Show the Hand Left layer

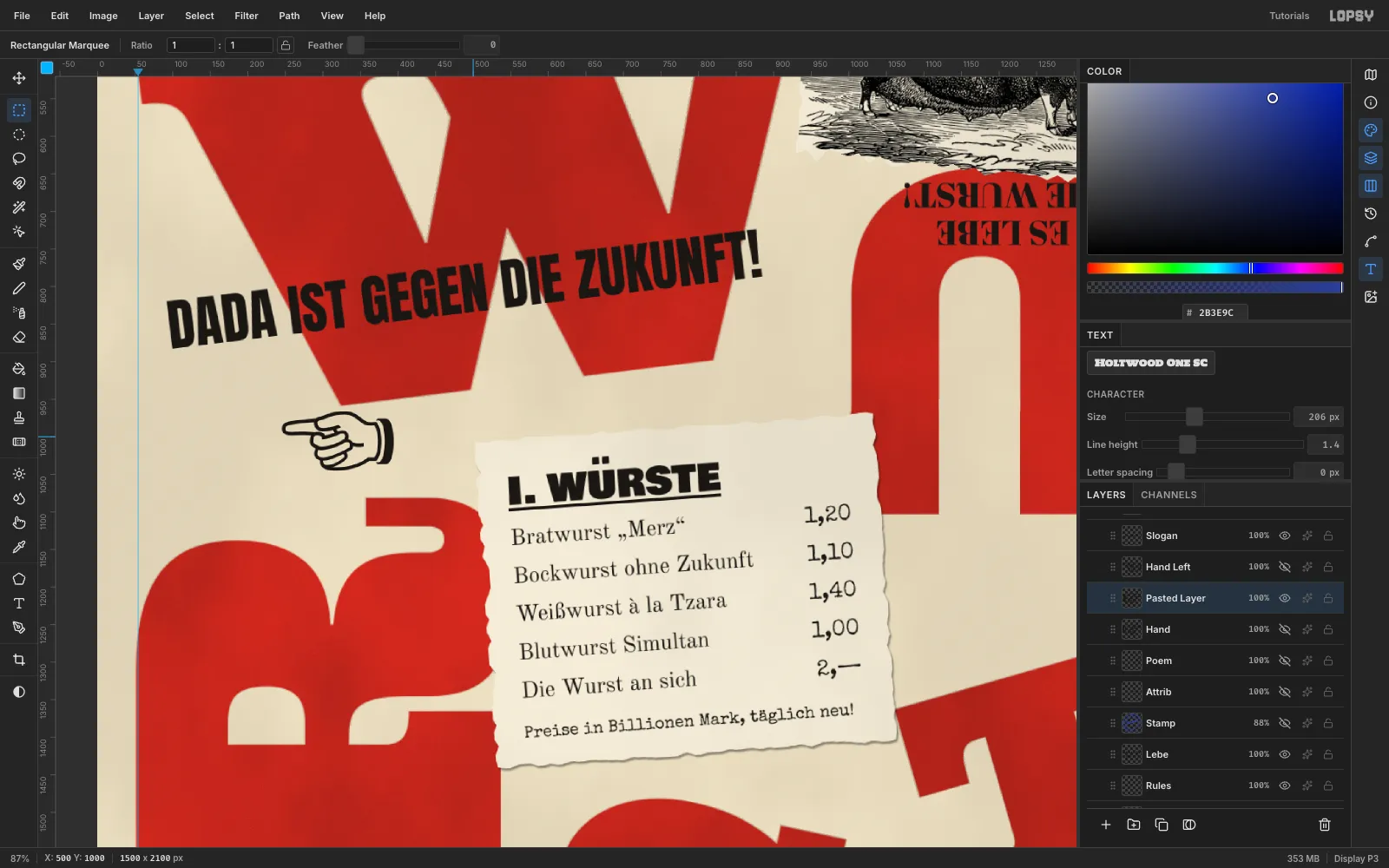click(1285, 567)
